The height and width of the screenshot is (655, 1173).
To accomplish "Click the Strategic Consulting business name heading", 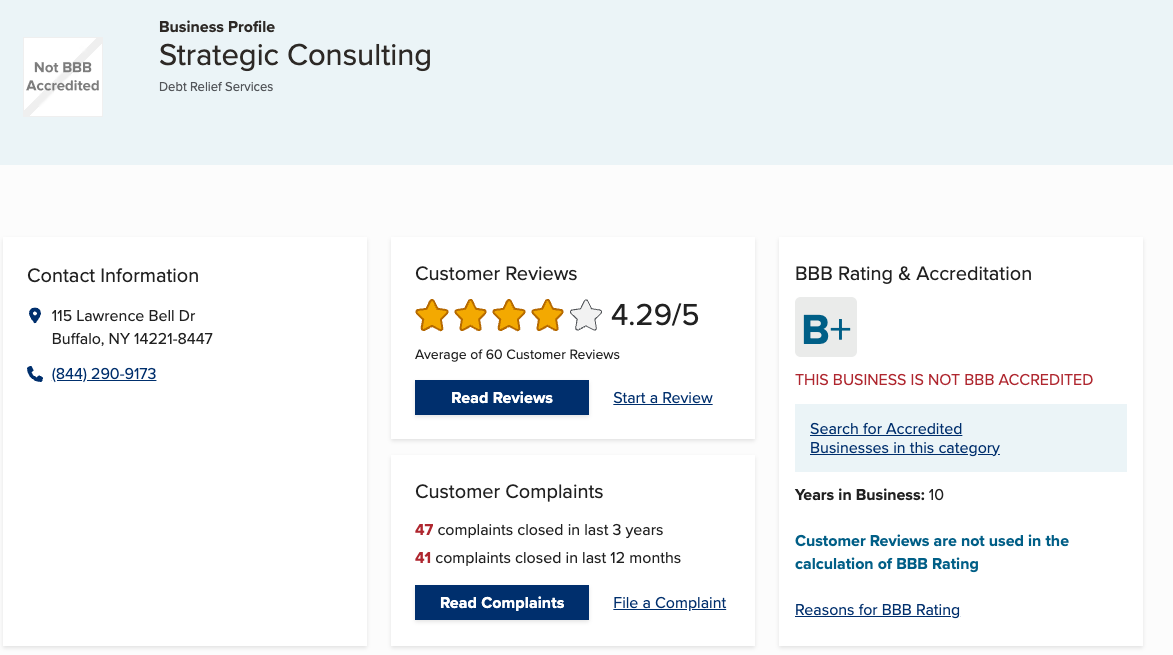I will pos(295,55).
